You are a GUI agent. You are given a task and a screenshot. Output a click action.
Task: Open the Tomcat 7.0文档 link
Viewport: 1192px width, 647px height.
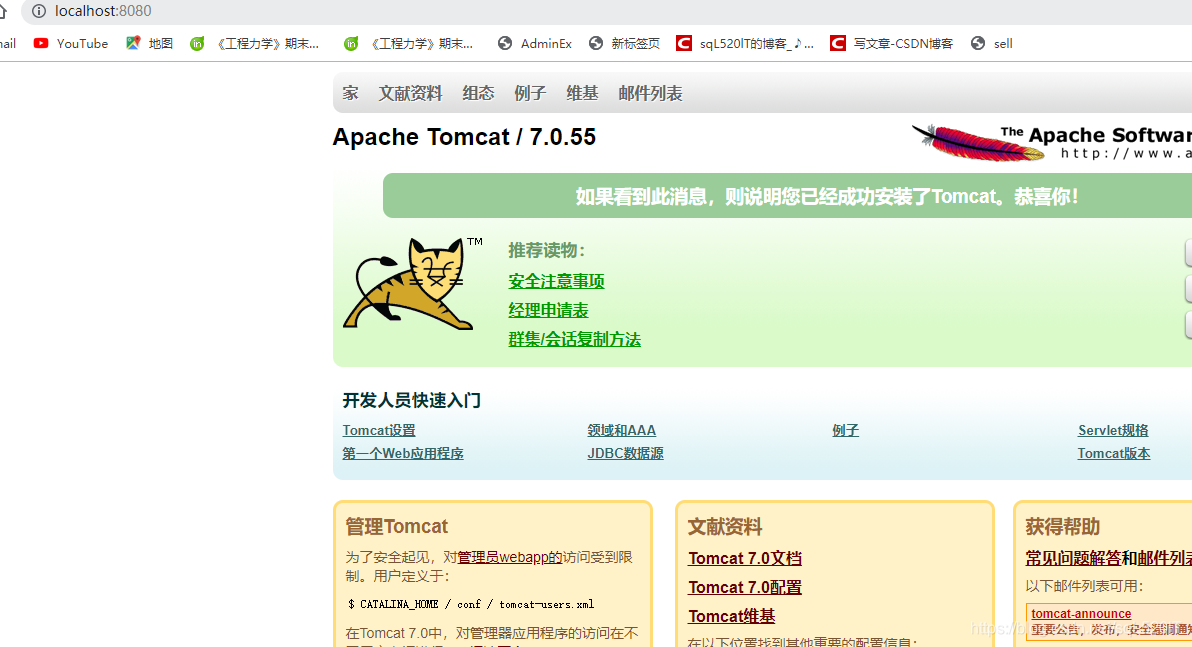tap(744, 558)
